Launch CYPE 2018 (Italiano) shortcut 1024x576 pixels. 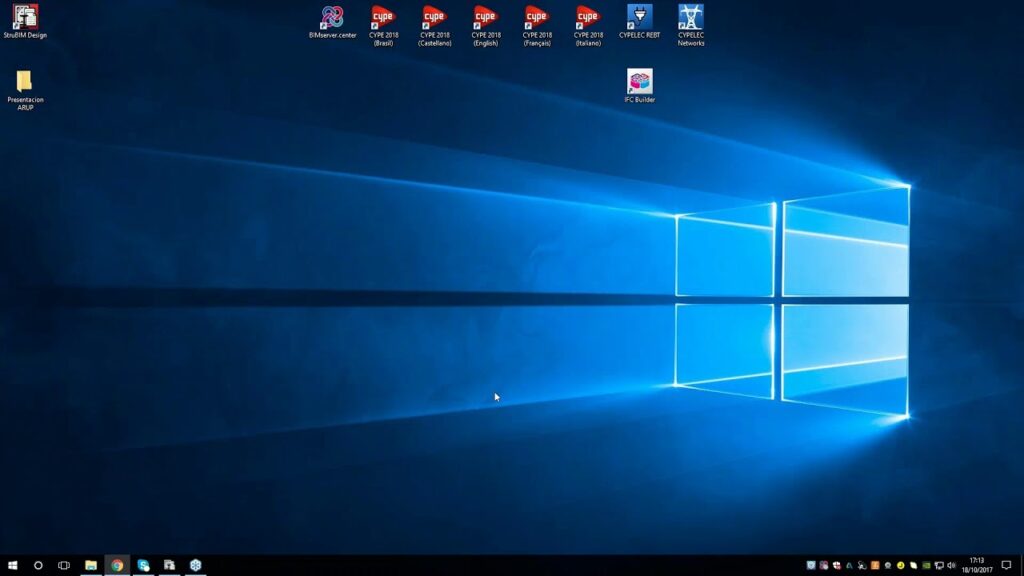(x=588, y=18)
